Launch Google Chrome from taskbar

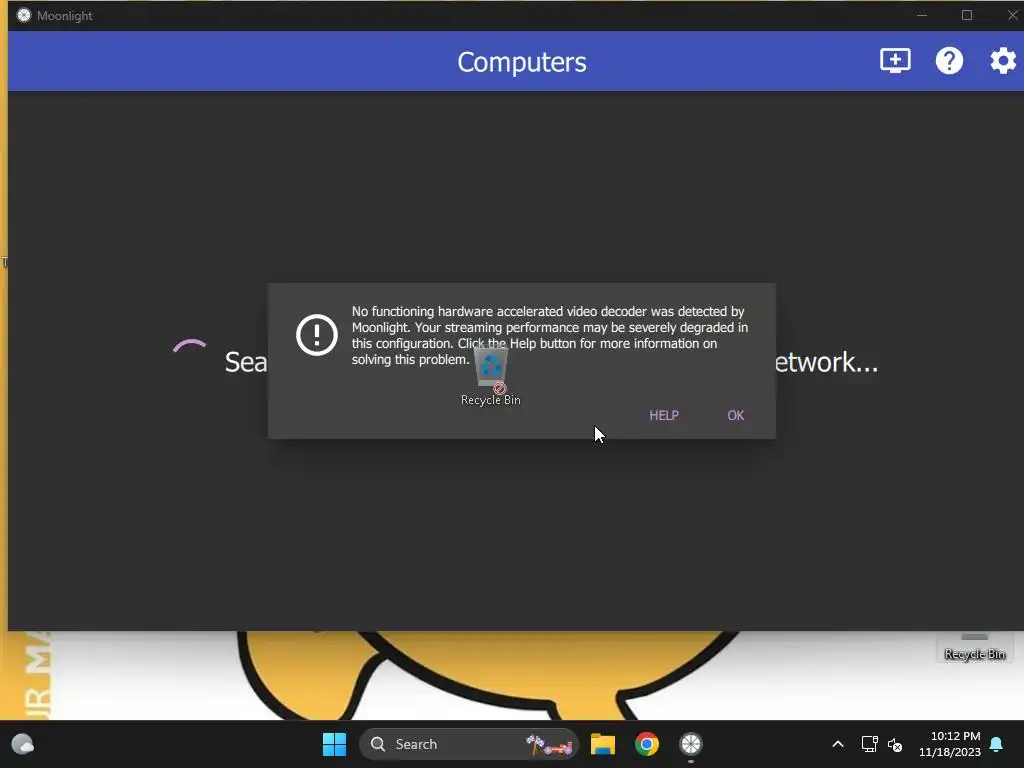[647, 744]
